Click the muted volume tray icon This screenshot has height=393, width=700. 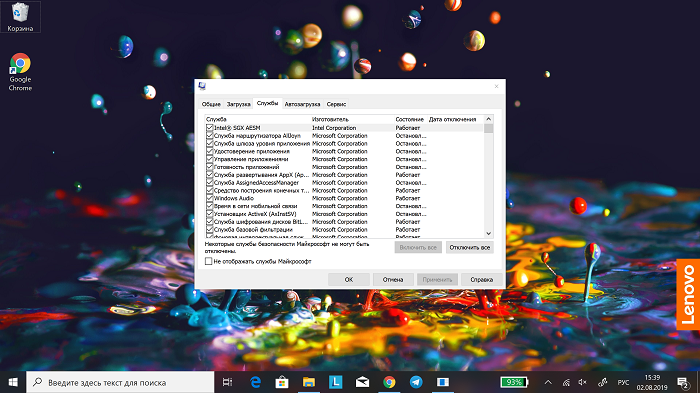pos(583,382)
